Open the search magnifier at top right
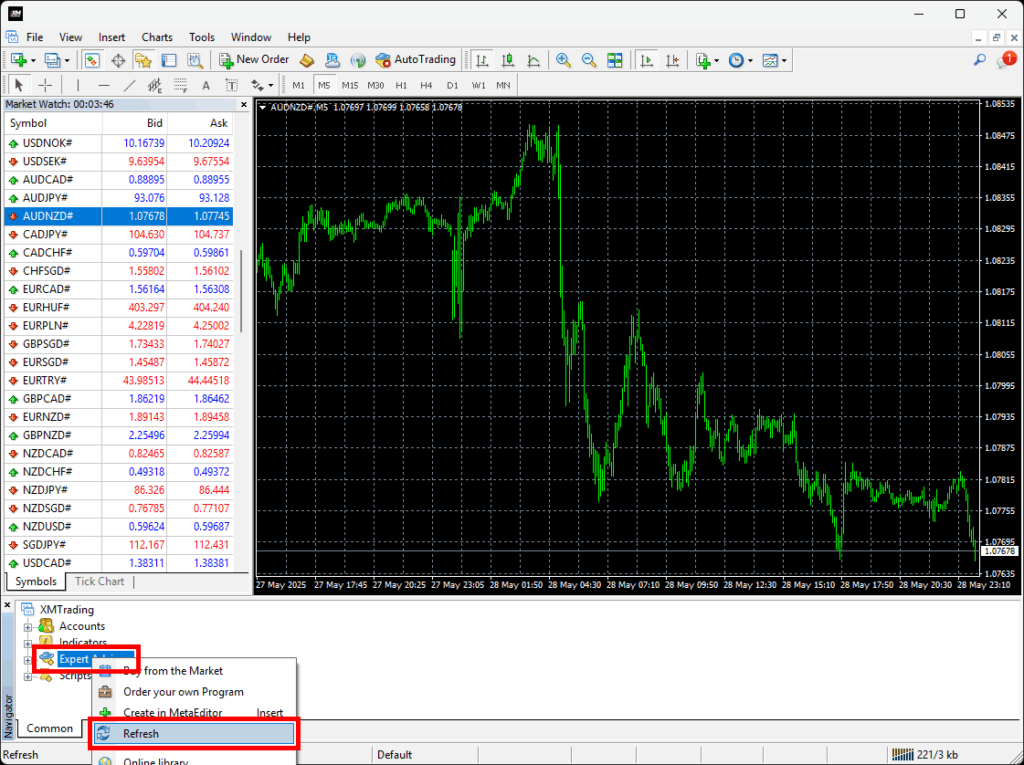This screenshot has width=1024, height=765. [x=980, y=60]
